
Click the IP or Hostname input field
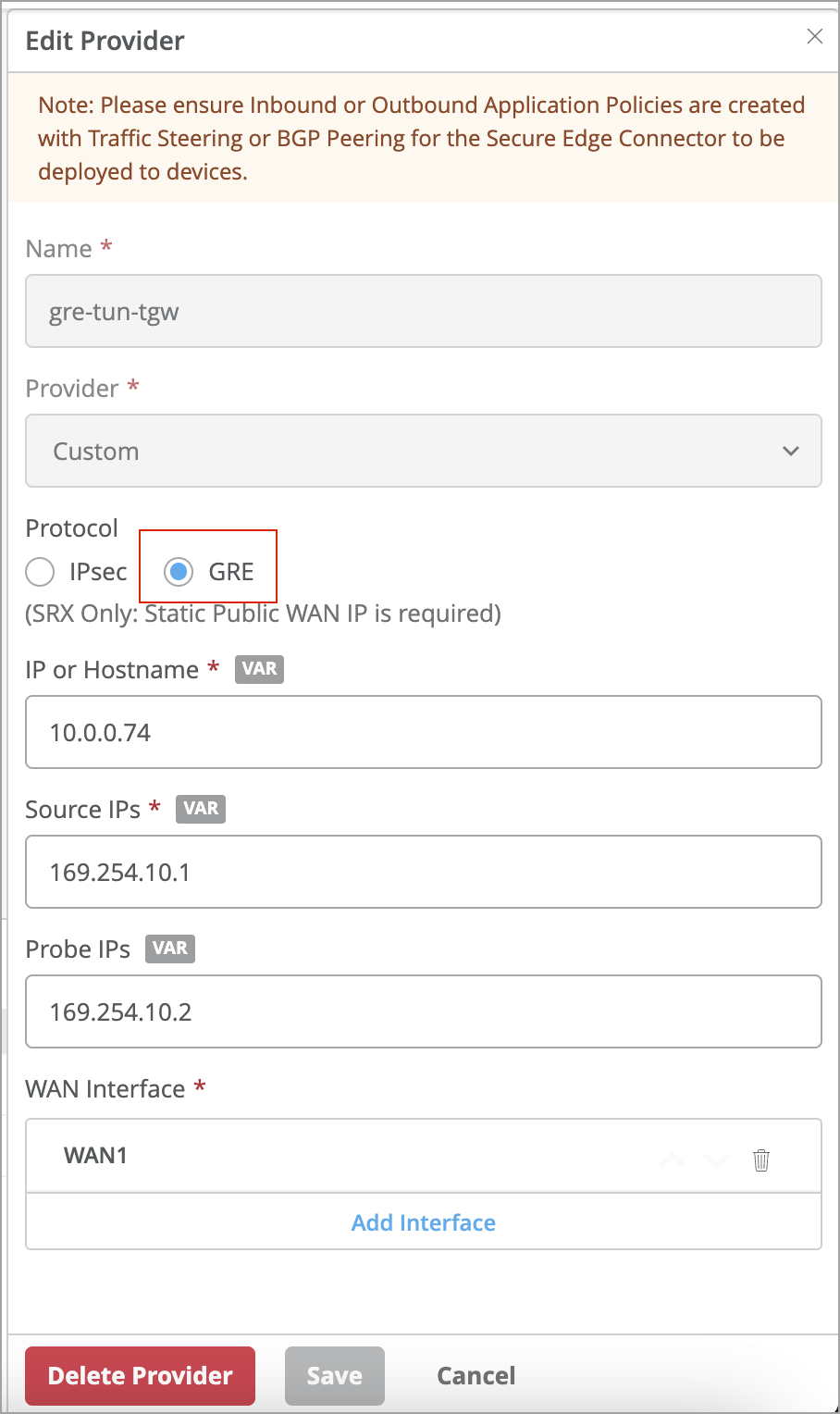[423, 732]
